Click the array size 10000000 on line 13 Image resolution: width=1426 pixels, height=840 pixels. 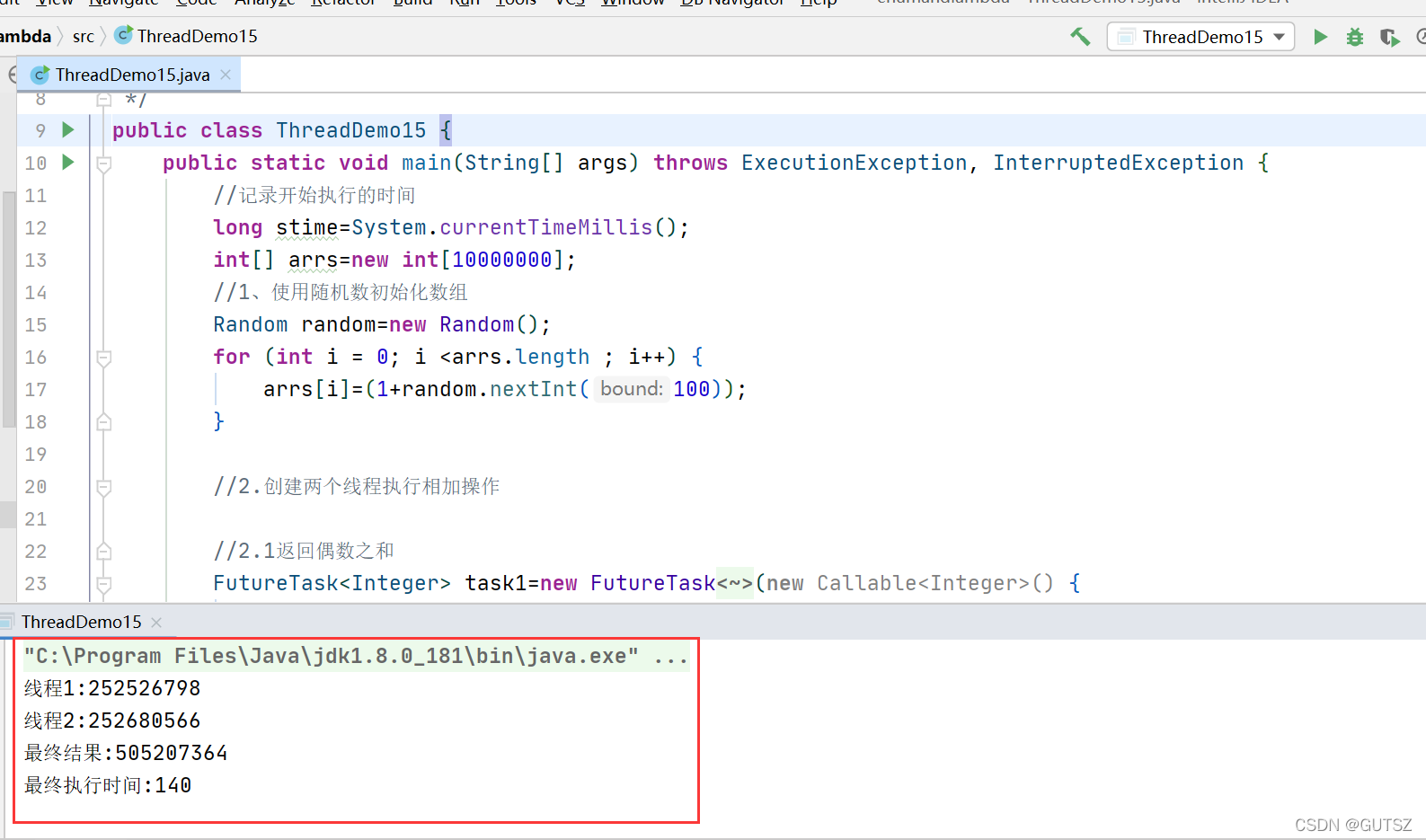[502, 260]
